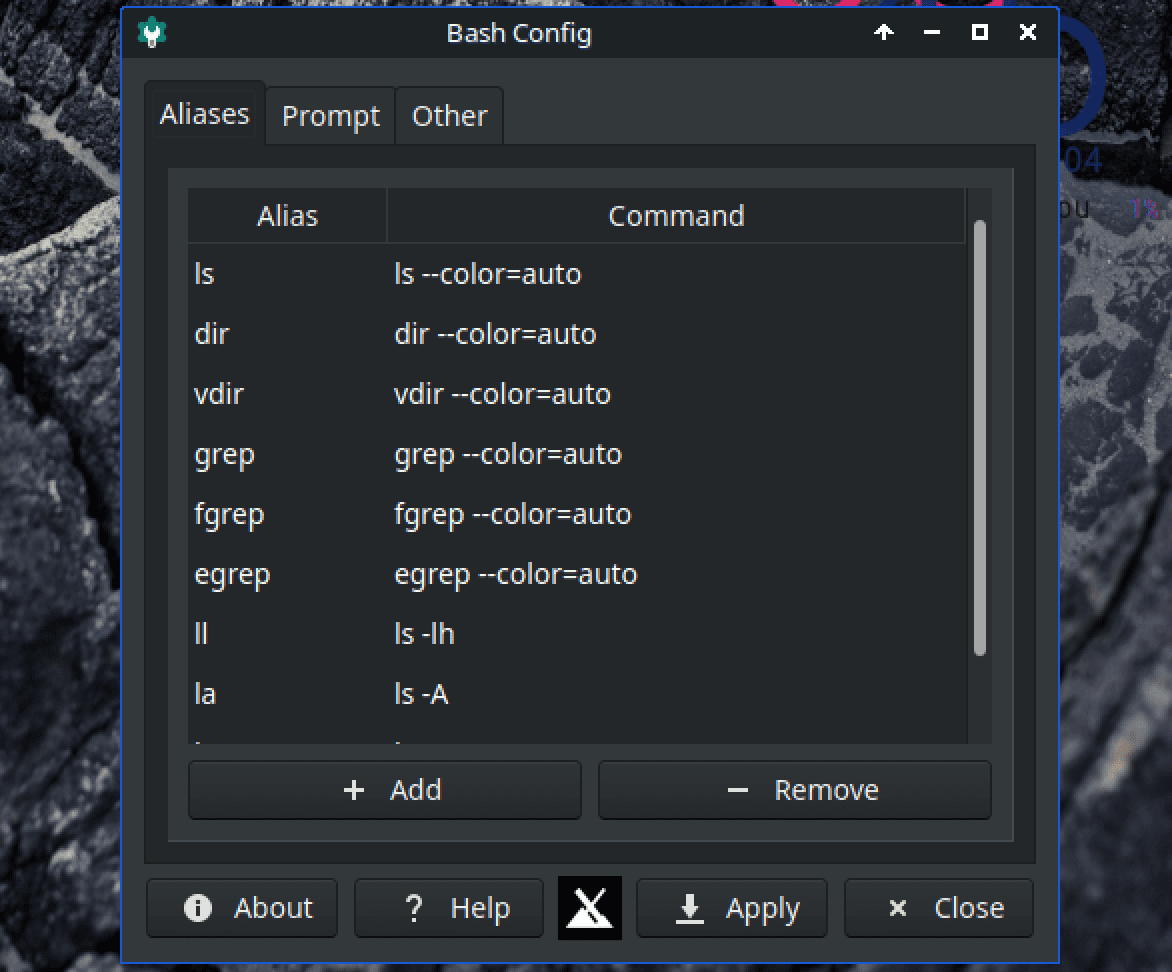Click the keep-above arrow in the title bar
1172x972 pixels.
(x=883, y=32)
